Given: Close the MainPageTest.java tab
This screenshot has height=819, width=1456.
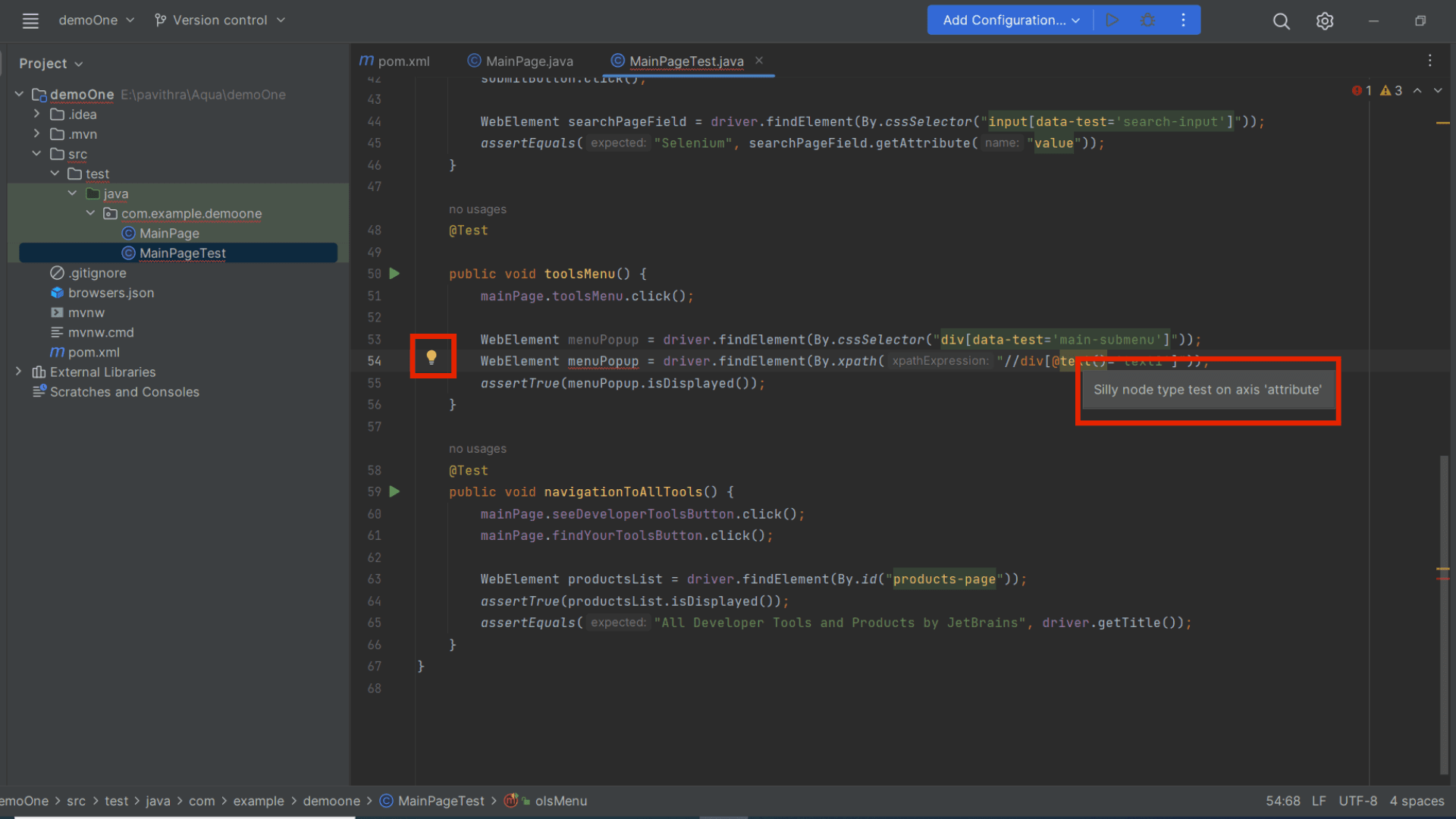Looking at the screenshot, I should click(759, 61).
